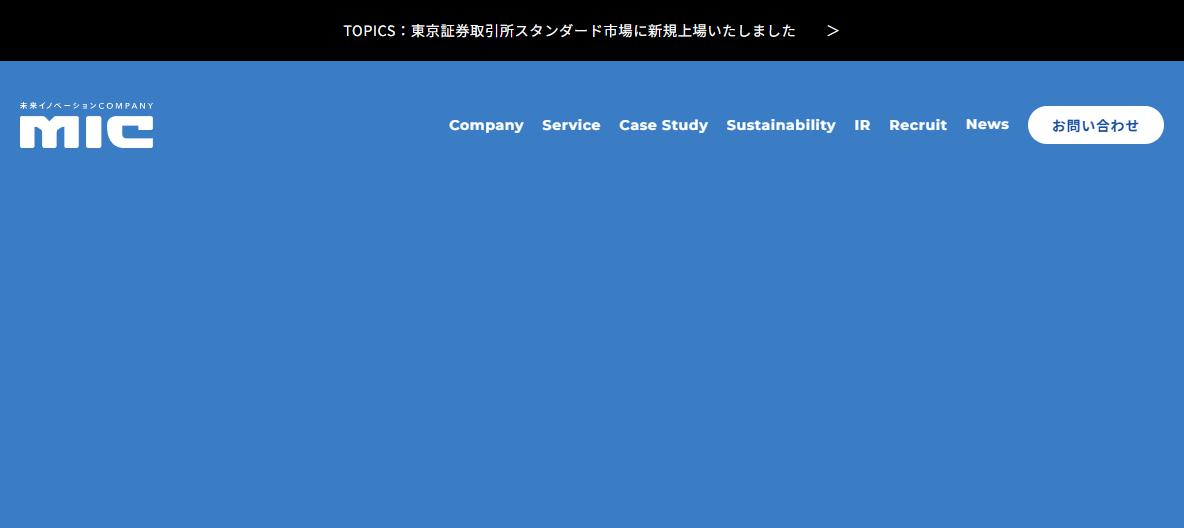1184x528 pixels.
Task: Open the Sustainability section
Action: pyautogui.click(x=781, y=125)
